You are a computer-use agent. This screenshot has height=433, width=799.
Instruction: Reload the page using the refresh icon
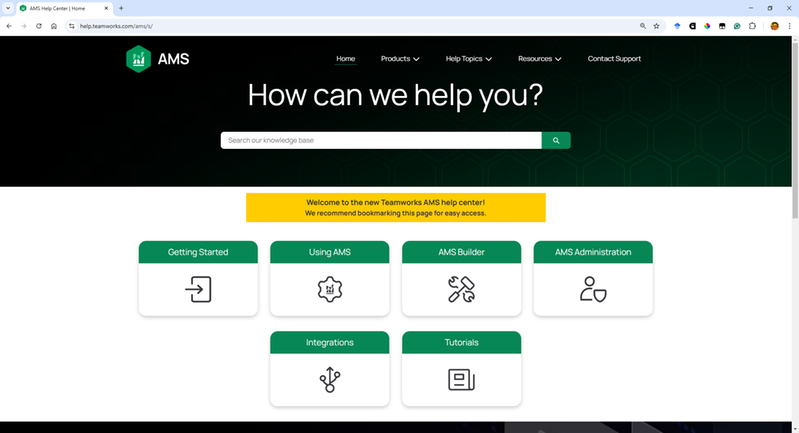(x=39, y=26)
